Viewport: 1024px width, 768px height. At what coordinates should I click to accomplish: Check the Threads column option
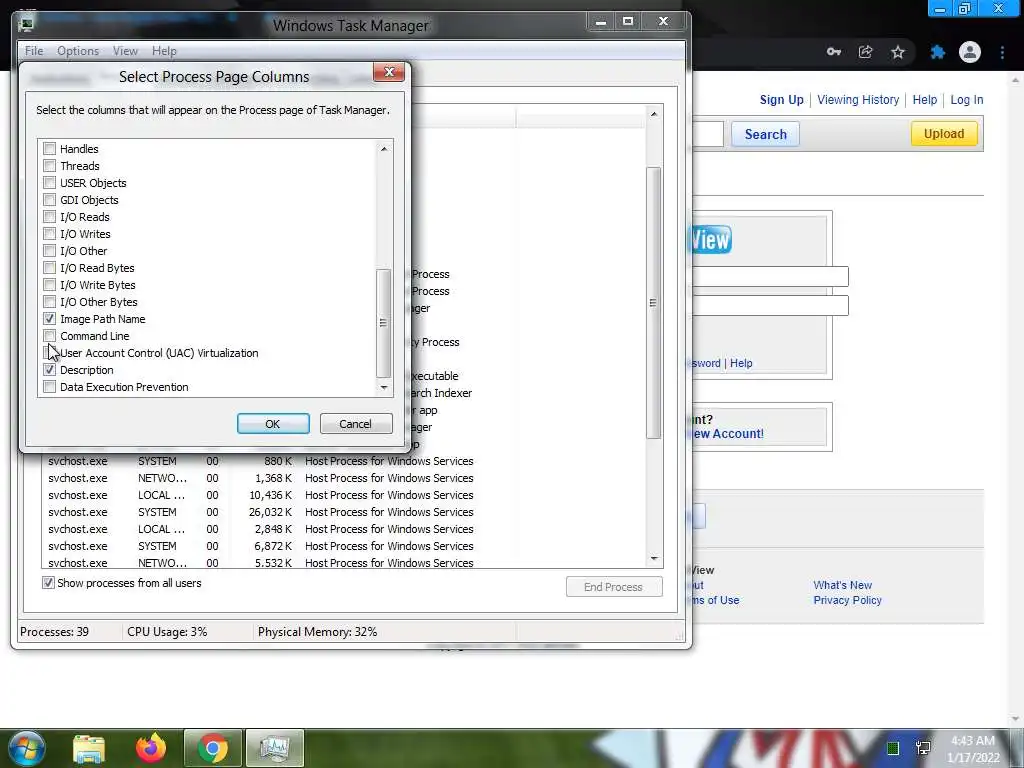50,166
